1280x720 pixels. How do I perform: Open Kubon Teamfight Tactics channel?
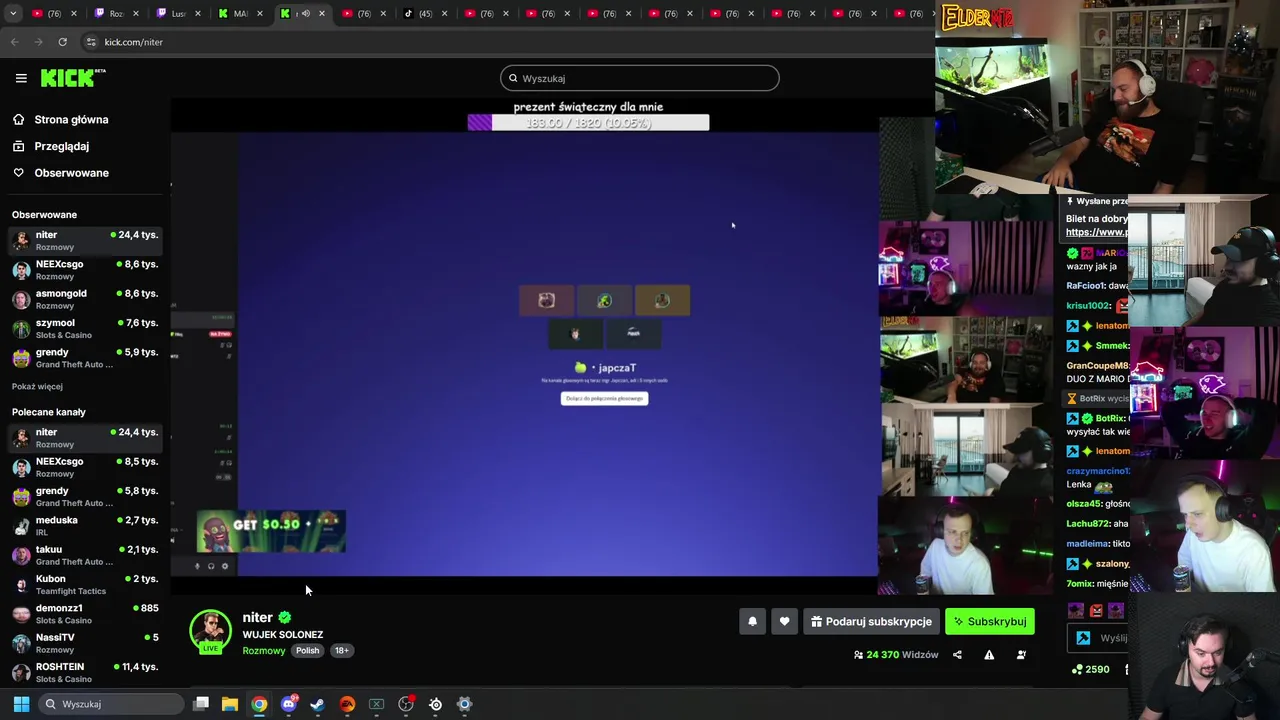coord(85,584)
